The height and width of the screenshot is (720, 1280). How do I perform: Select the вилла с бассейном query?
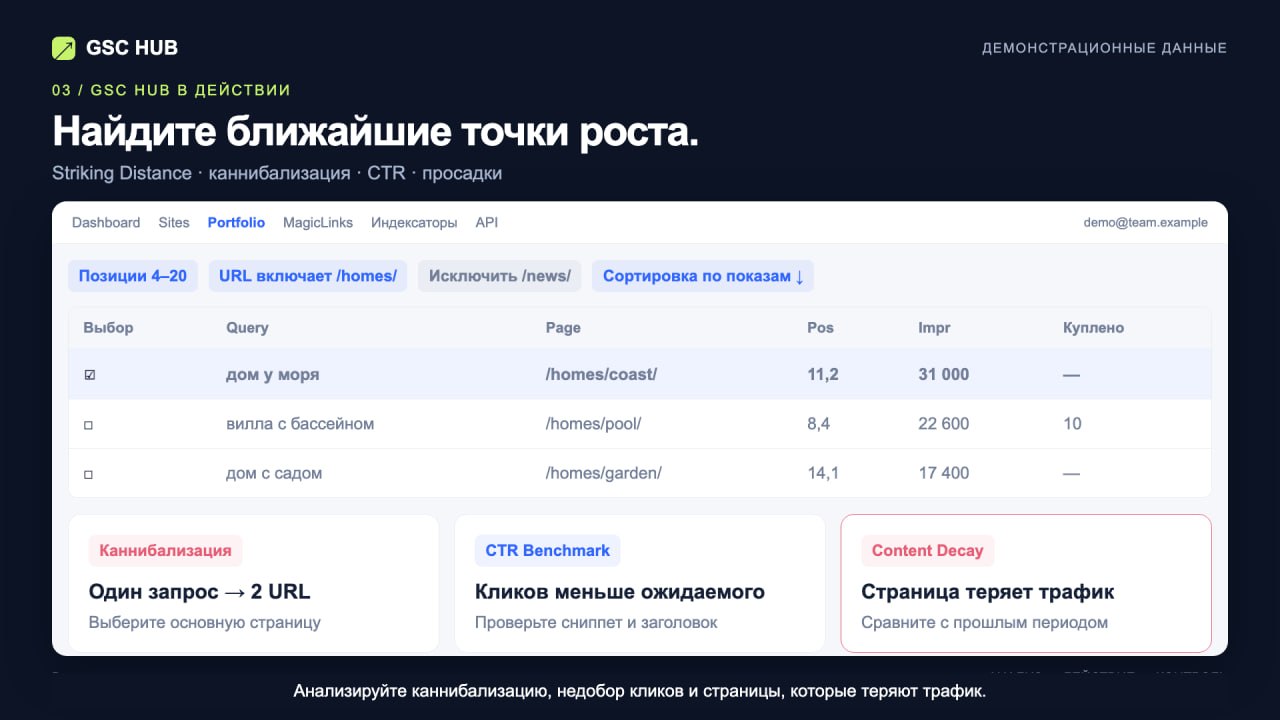(300, 424)
